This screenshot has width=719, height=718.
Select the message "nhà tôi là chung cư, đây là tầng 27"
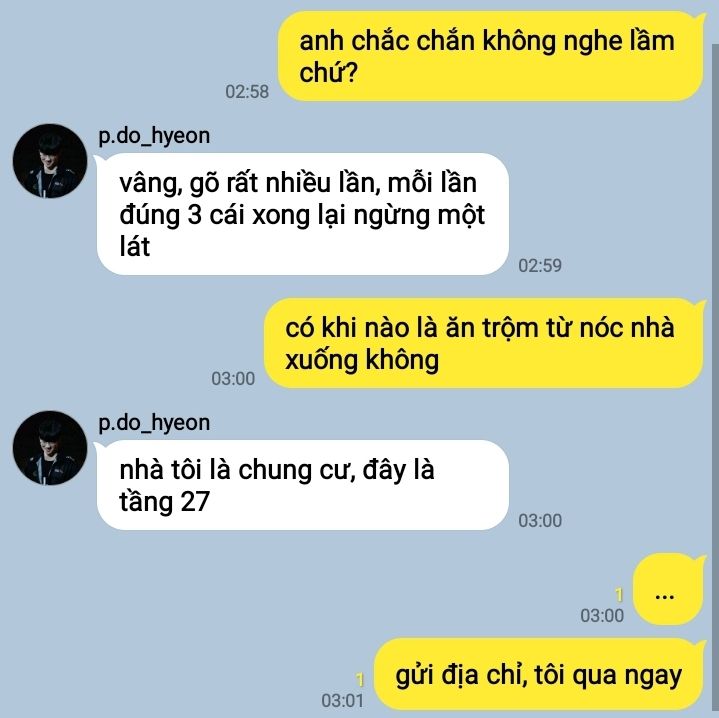[x=303, y=485]
